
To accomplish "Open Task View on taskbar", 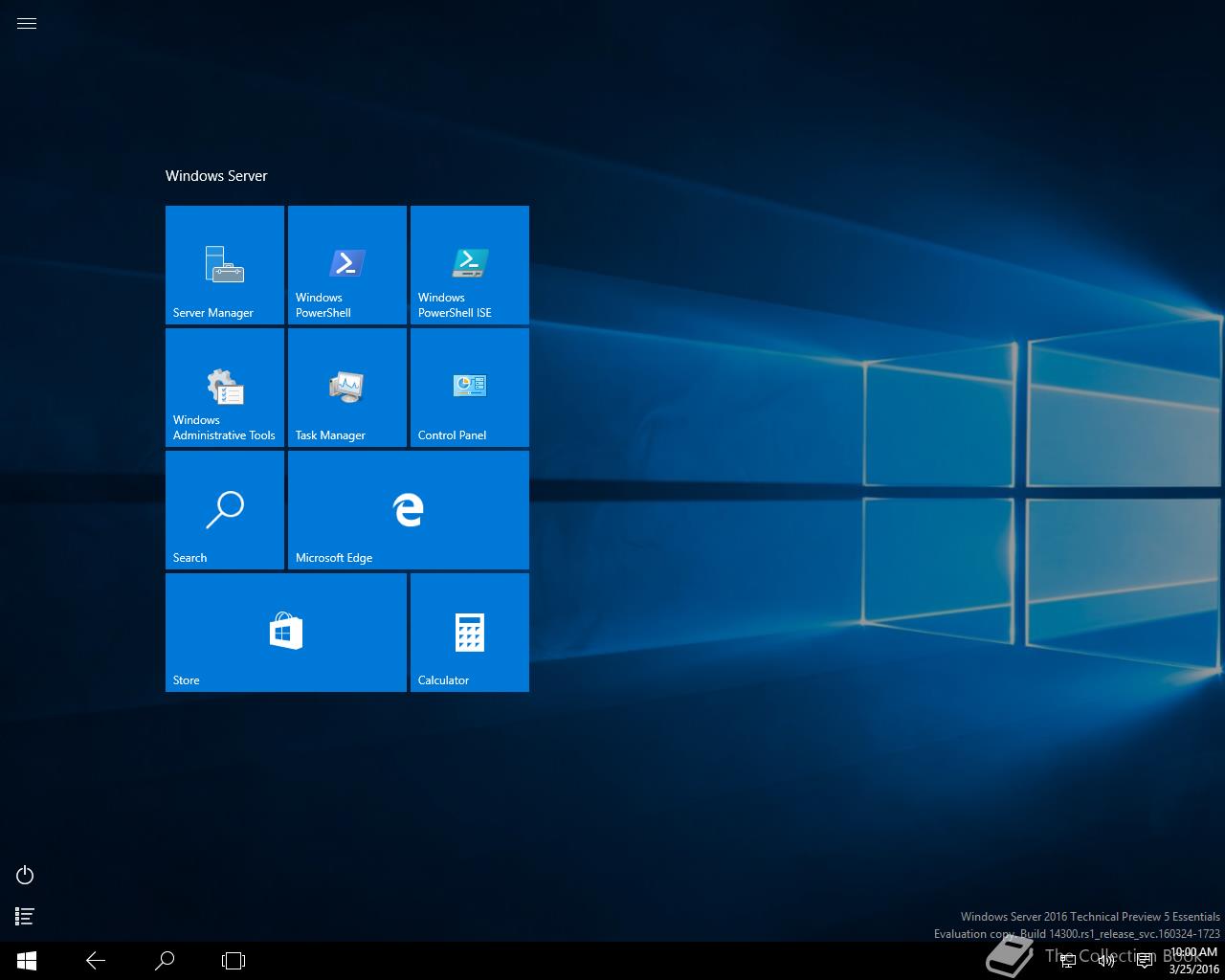I will click(x=234, y=961).
